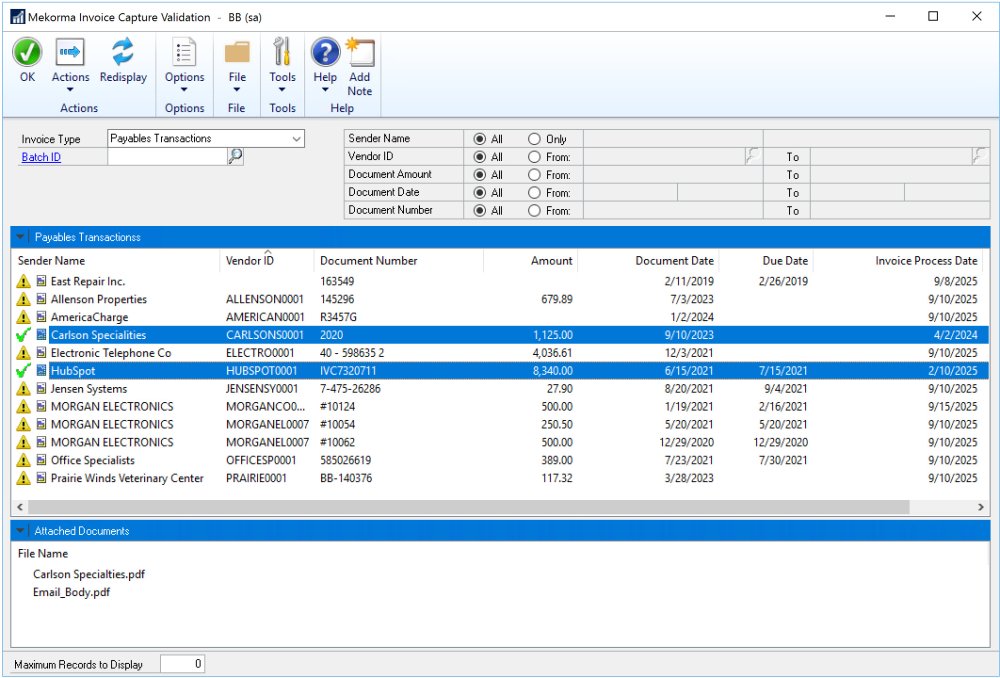
Task: Click warning icon beside East Repair Inc.
Action: pyautogui.click(x=24, y=282)
